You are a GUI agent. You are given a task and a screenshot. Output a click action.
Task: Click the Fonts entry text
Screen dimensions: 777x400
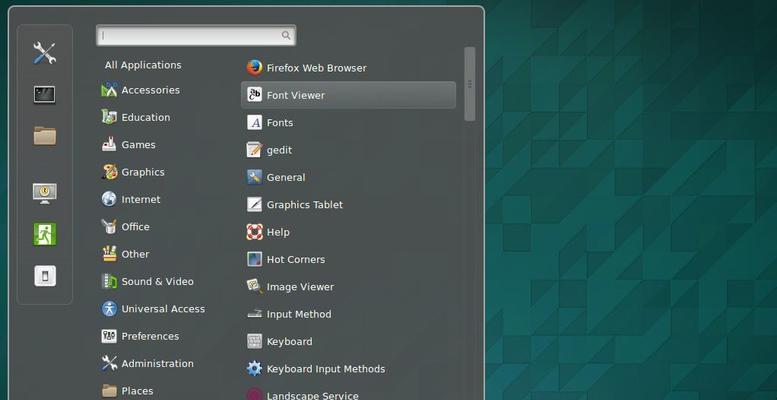280,122
